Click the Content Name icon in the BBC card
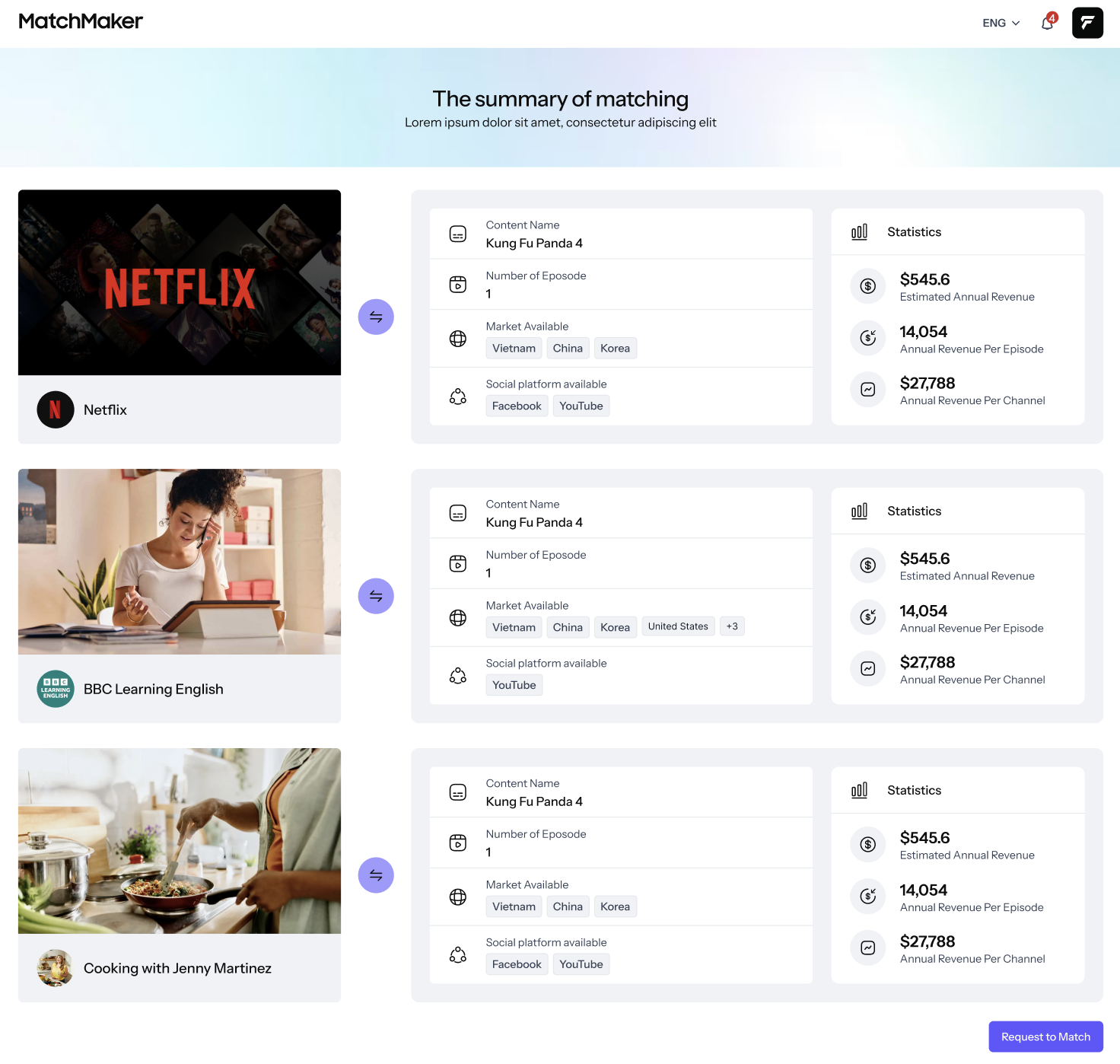Viewport: 1120px width, 1064px height. tap(458, 513)
